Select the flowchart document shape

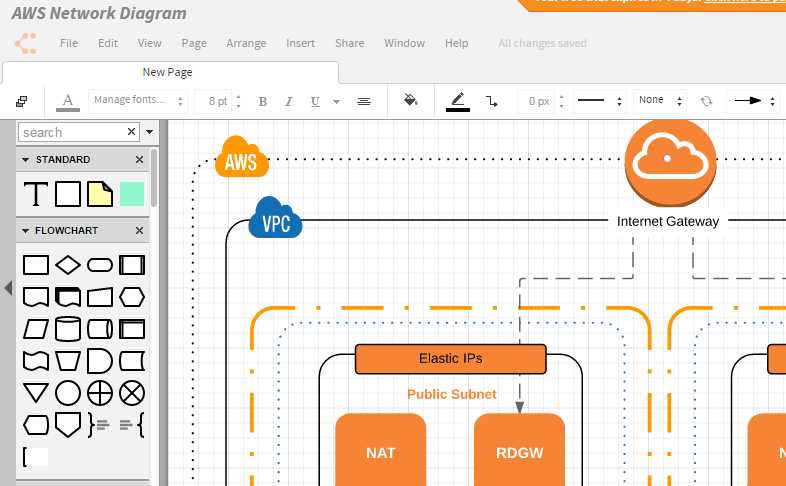pyautogui.click(x=36, y=297)
